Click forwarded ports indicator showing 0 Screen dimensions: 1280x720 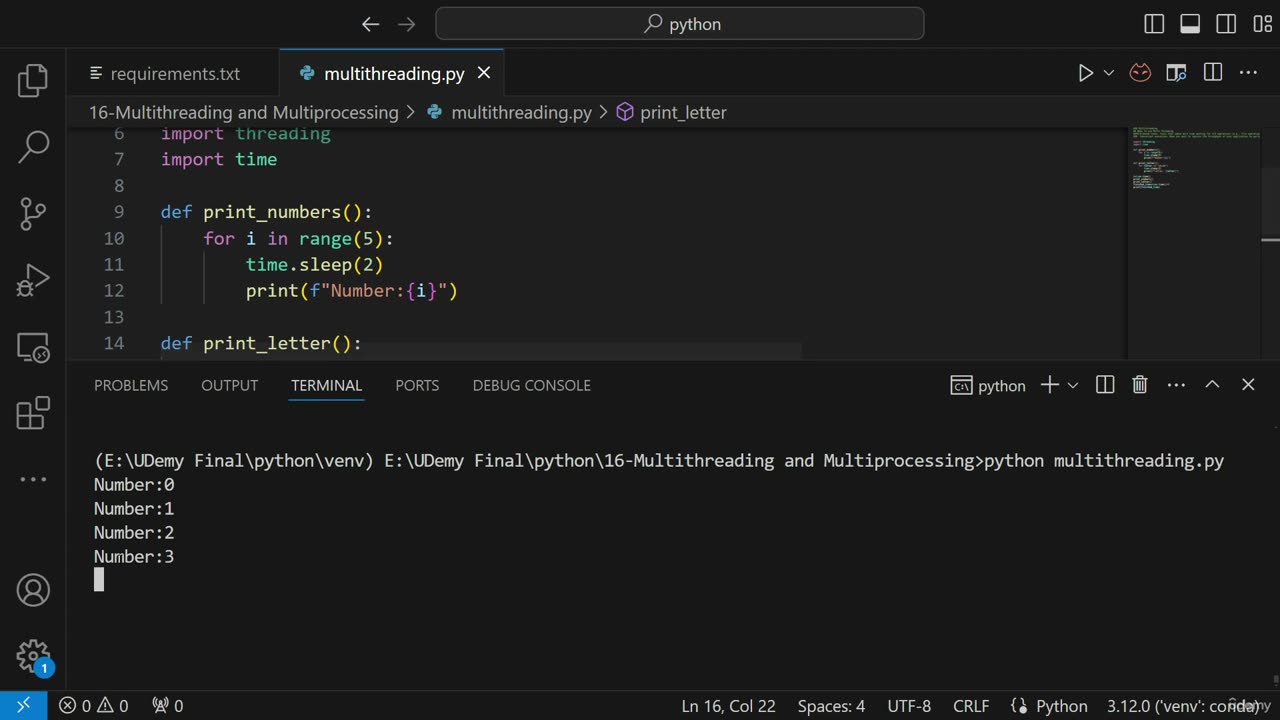tap(166, 706)
